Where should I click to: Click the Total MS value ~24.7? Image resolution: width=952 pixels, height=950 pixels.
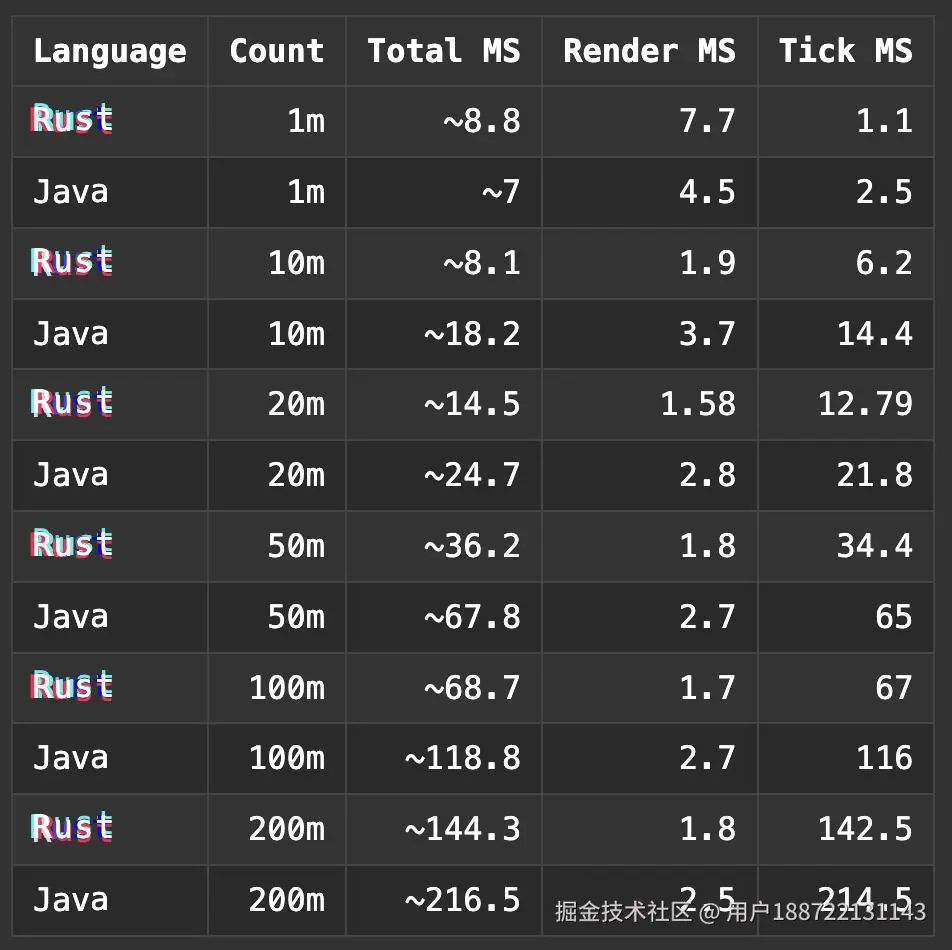point(472,475)
